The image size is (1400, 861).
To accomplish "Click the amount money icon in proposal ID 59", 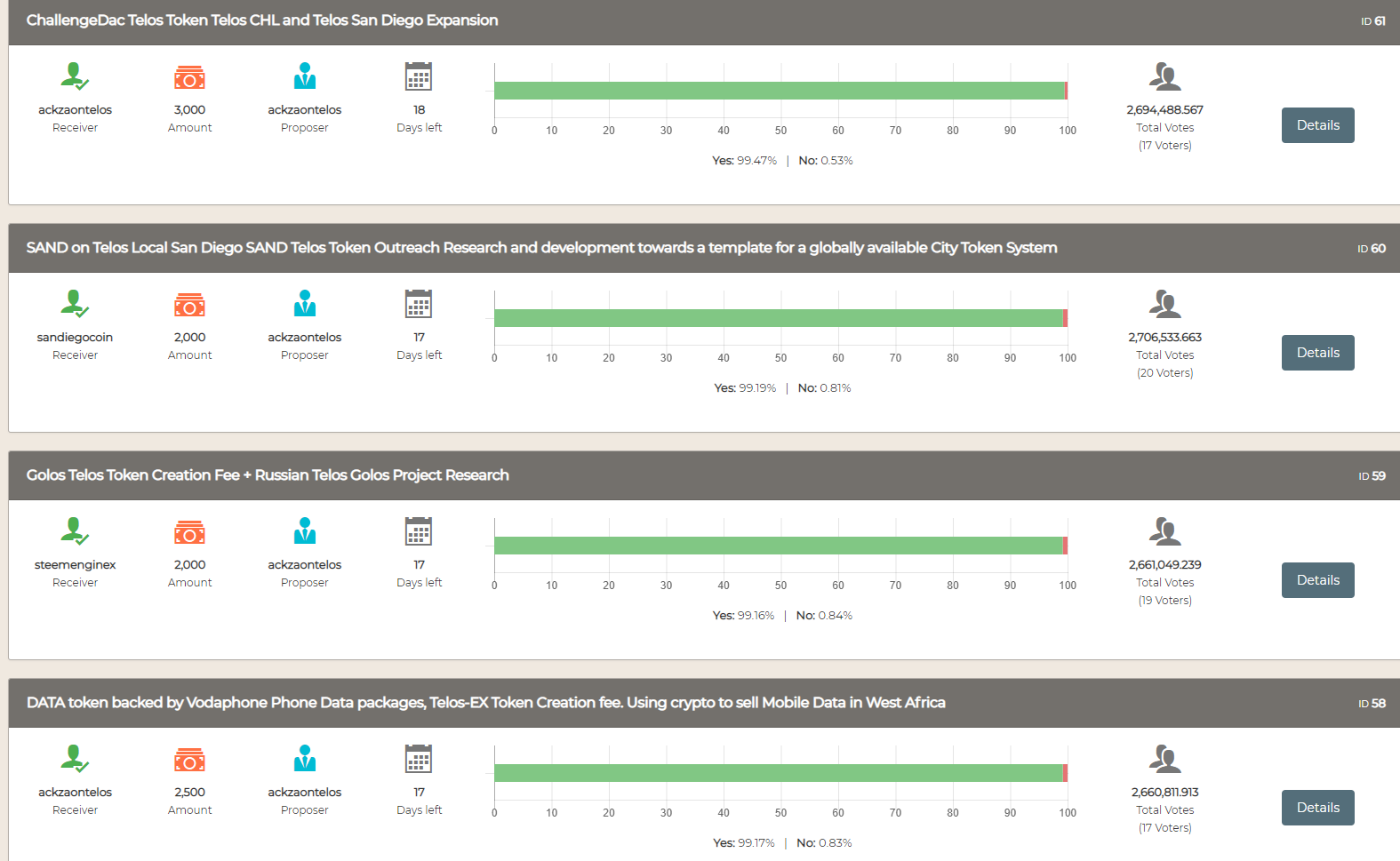I will (189, 532).
